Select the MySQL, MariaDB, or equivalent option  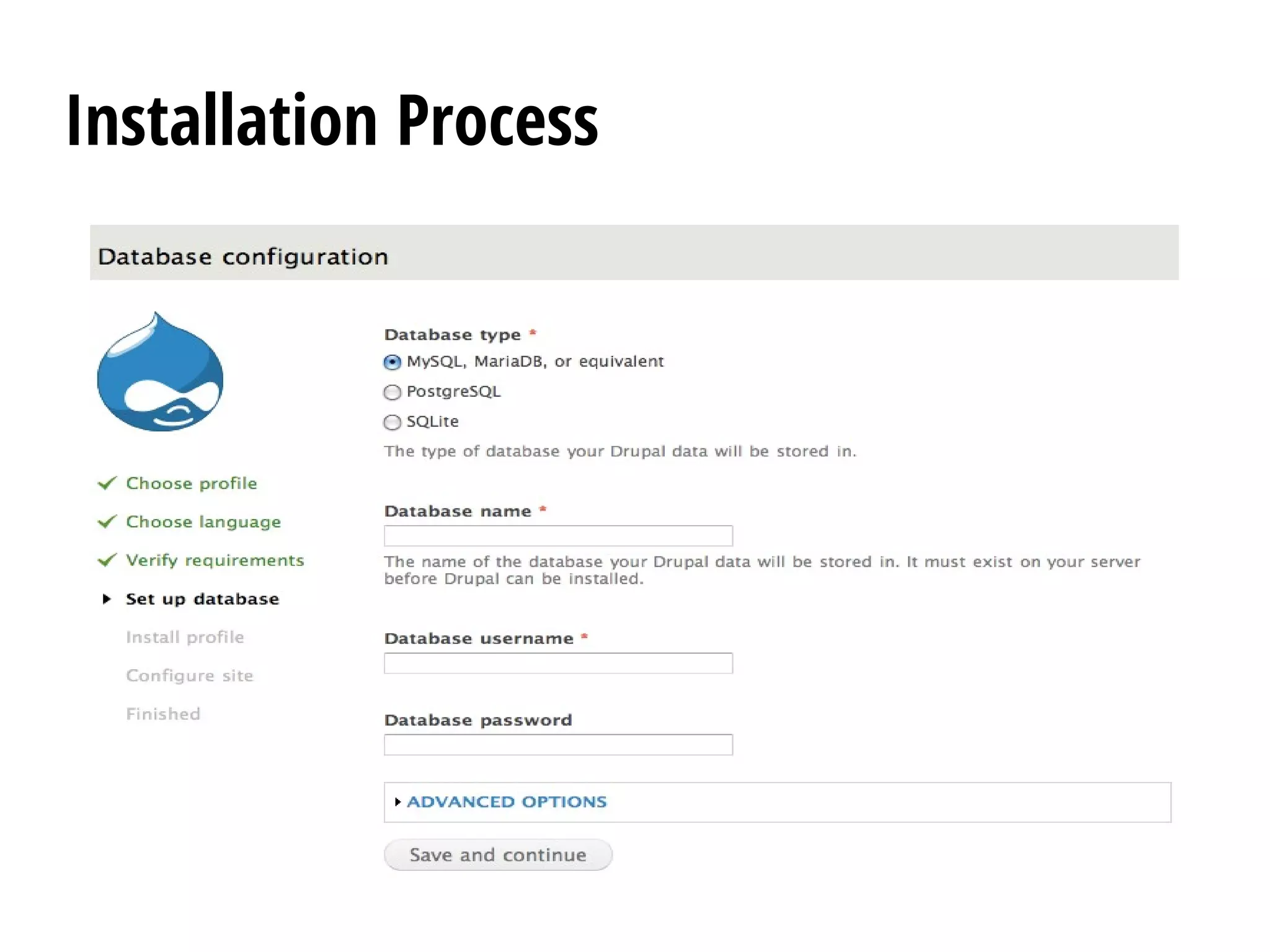point(392,362)
